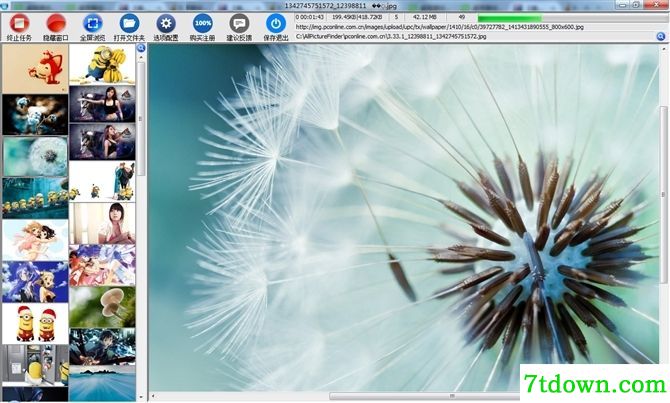This screenshot has height=403, width=670.
Task: Select the minion with bananas thumbnail
Action: pos(103,65)
